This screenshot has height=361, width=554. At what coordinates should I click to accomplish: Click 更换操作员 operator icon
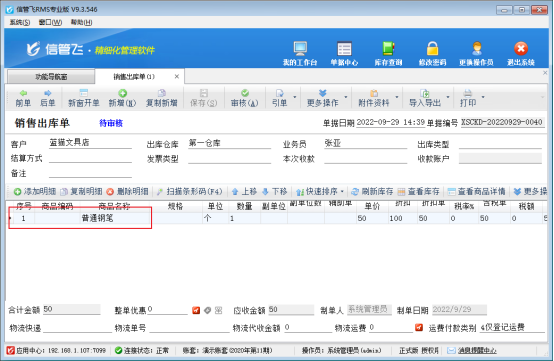(x=477, y=49)
